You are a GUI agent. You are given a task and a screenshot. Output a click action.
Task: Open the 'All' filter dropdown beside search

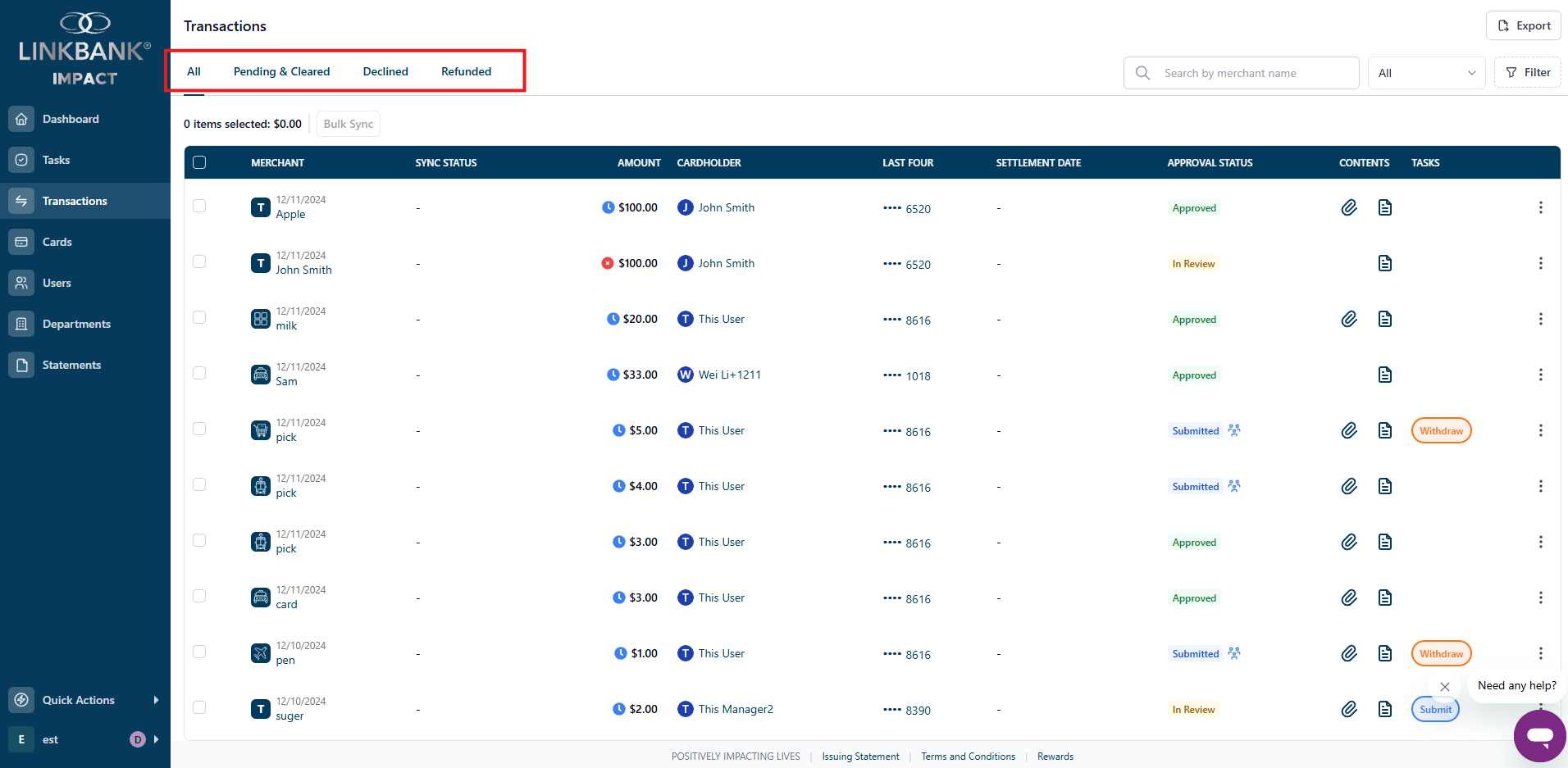point(1426,73)
